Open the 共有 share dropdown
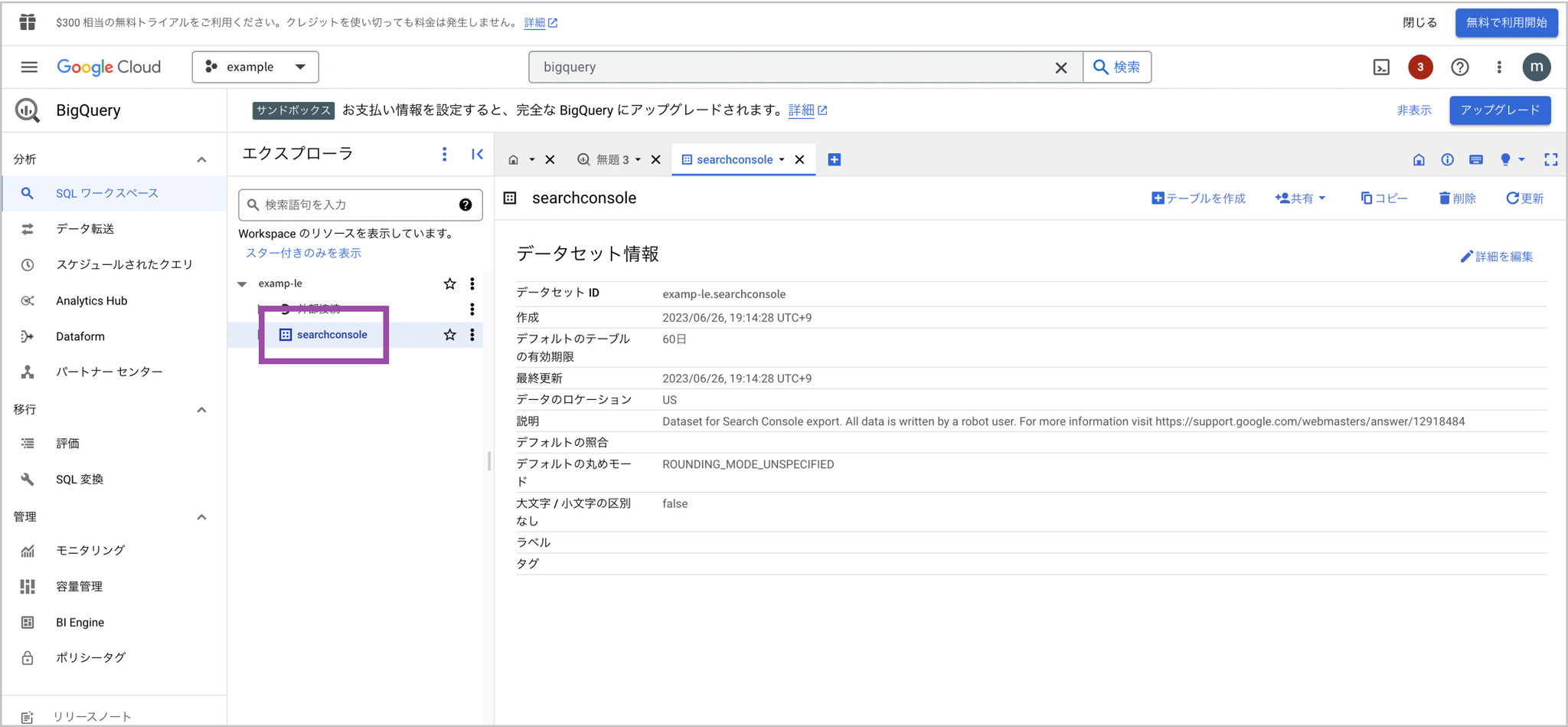The height and width of the screenshot is (727, 1568). (1300, 198)
